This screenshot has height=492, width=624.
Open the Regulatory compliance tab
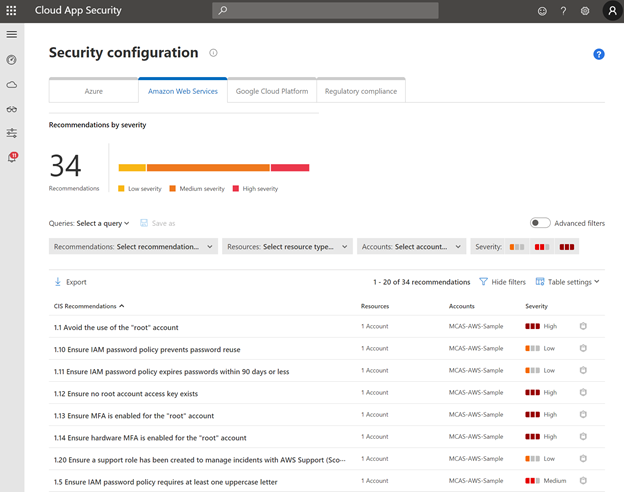click(x=361, y=90)
